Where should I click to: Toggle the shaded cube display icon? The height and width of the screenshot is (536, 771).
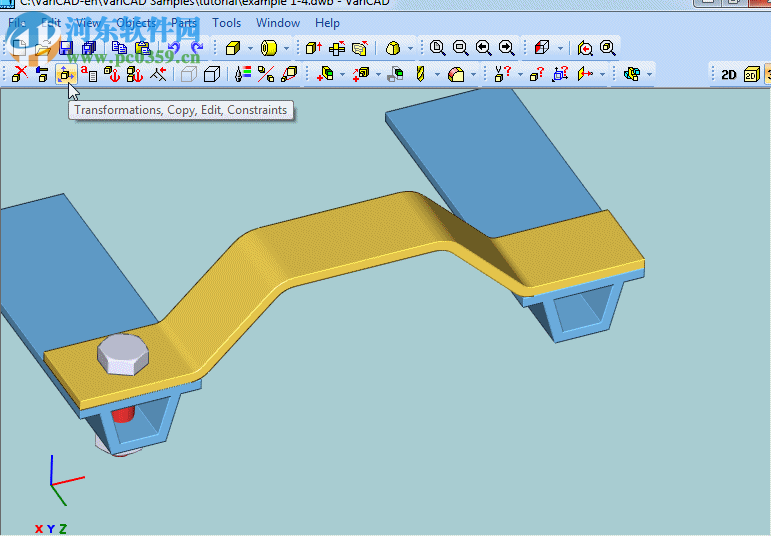tap(212, 74)
